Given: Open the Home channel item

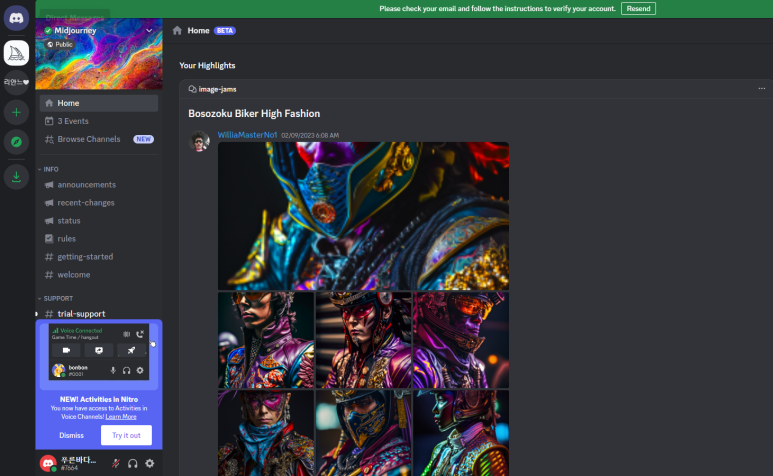Looking at the screenshot, I should coord(99,103).
